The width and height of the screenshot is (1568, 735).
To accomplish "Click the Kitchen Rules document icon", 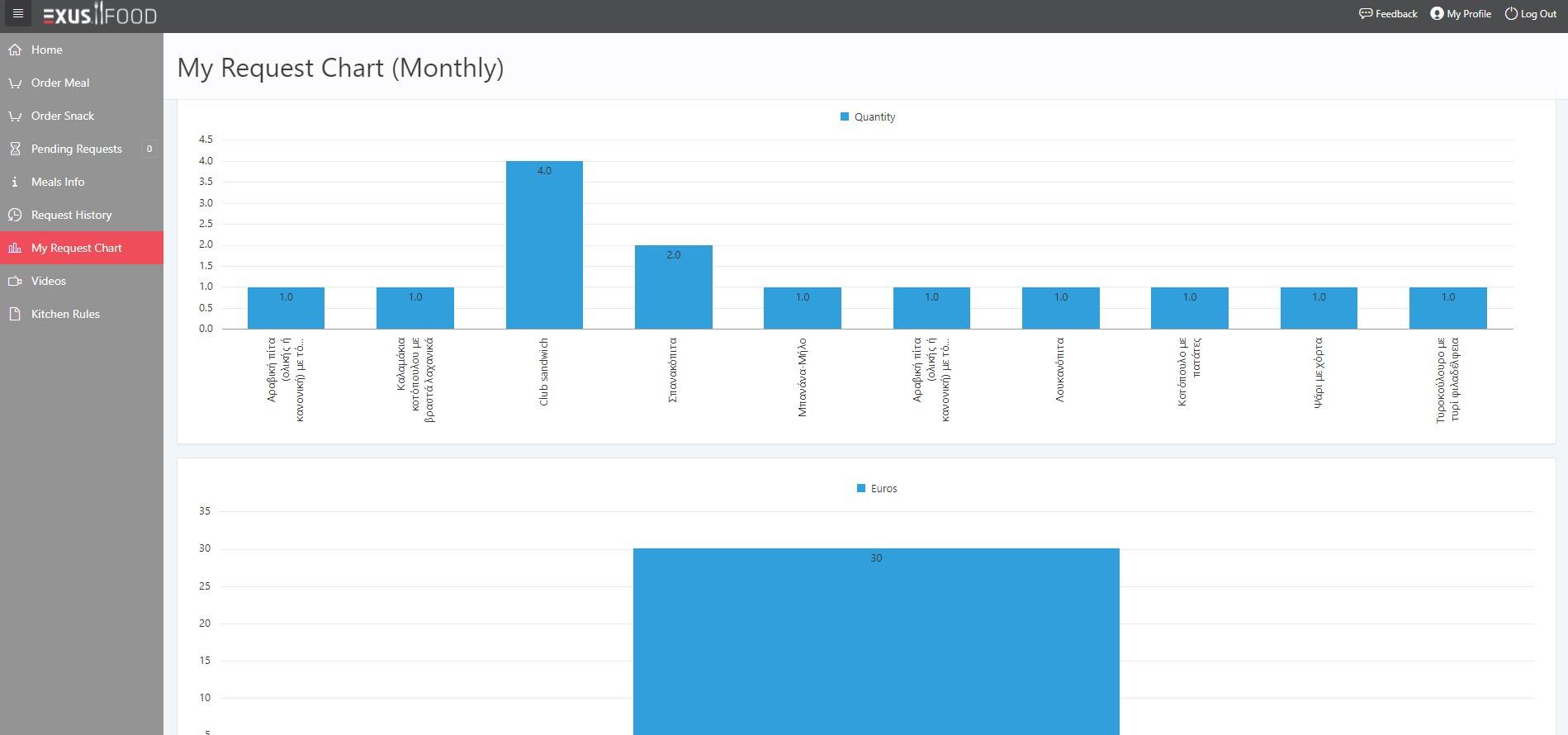I will tap(15, 314).
